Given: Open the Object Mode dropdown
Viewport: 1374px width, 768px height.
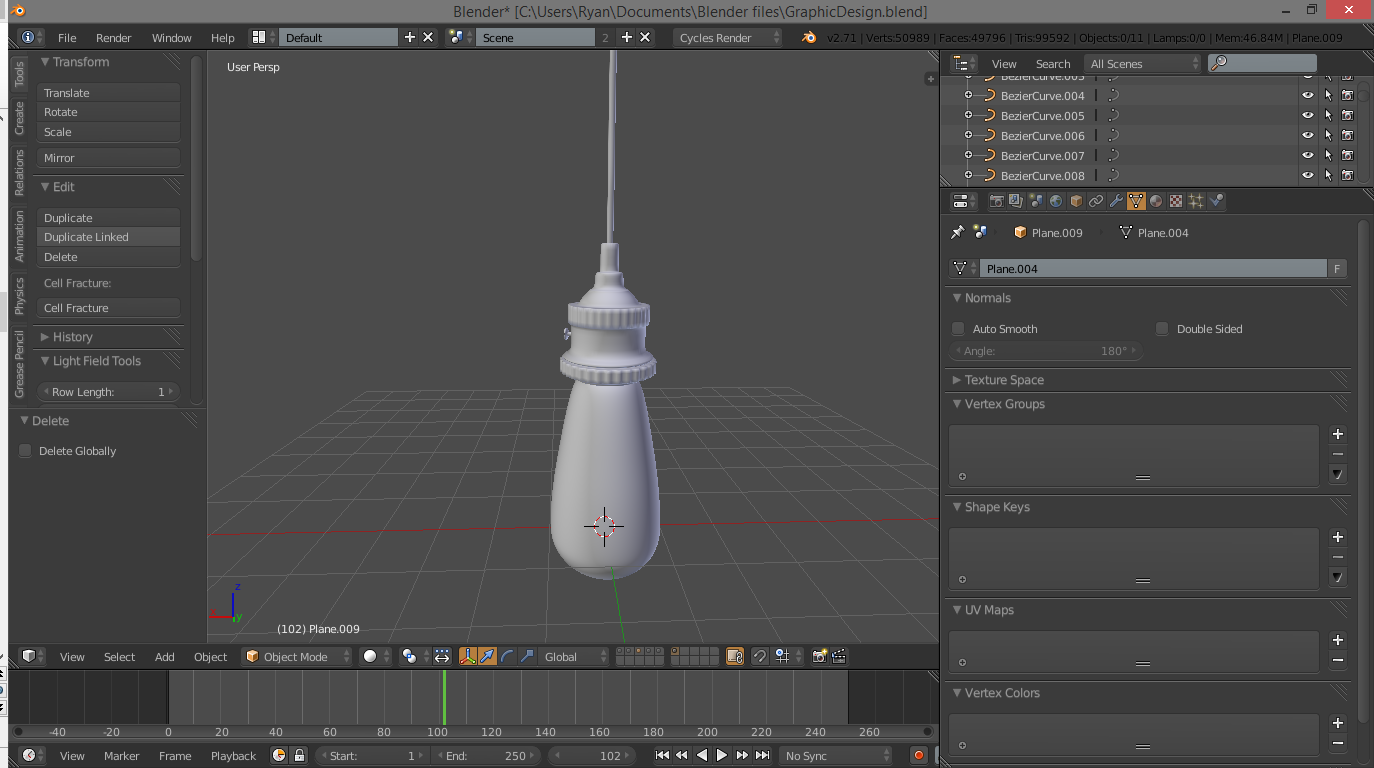Looking at the screenshot, I should click(x=297, y=656).
